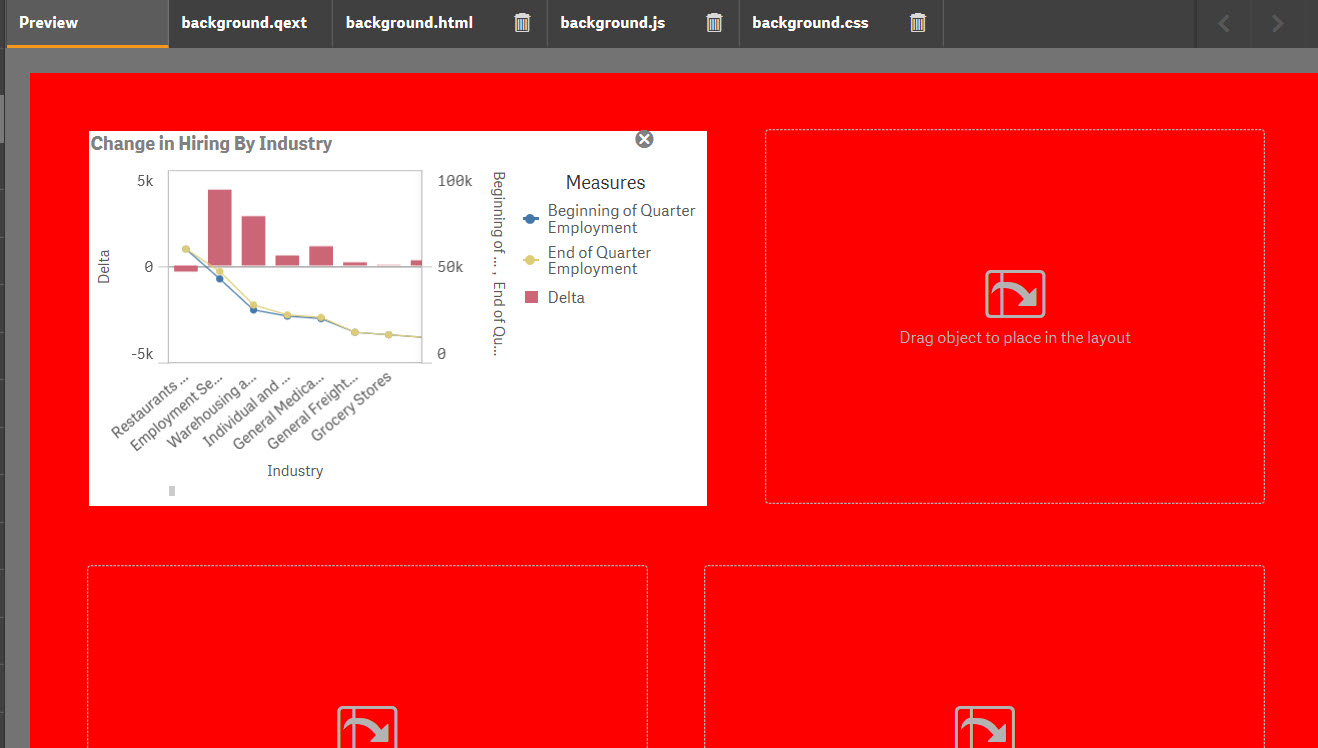Select End of Quarter Employment legend entry
Image resolution: width=1318 pixels, height=748 pixels.
click(588, 260)
